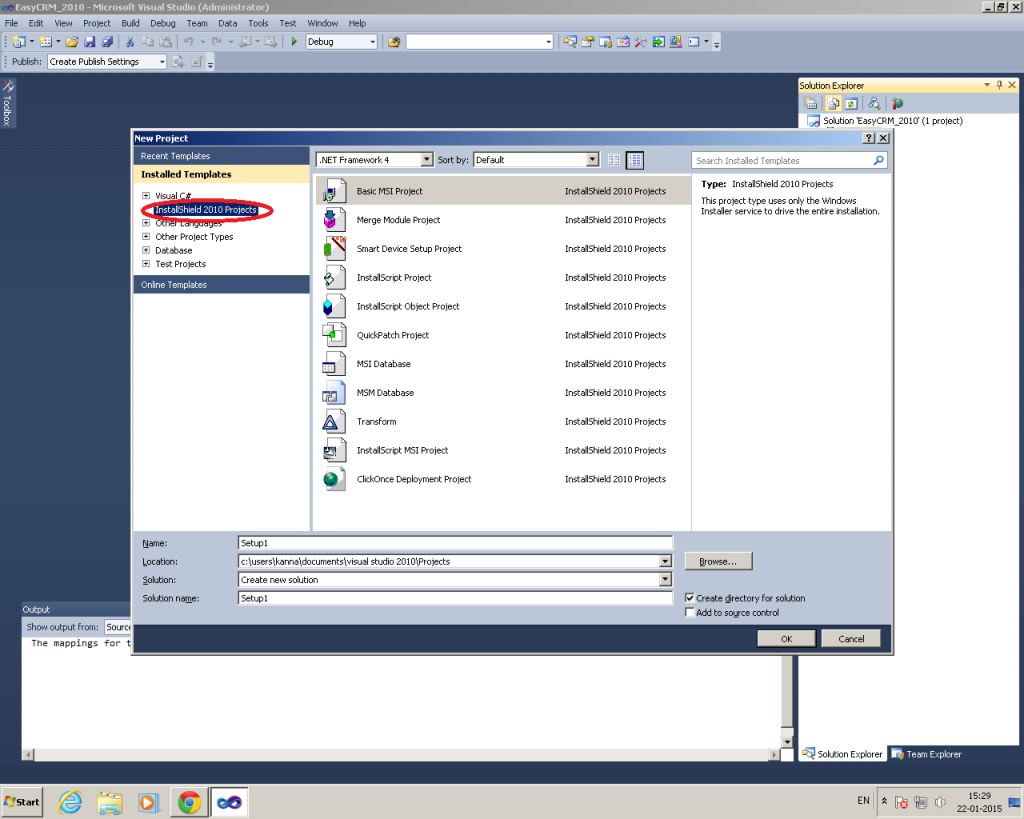The image size is (1024, 819).
Task: Select the InstallScript Project template
Action: pyautogui.click(x=503, y=278)
